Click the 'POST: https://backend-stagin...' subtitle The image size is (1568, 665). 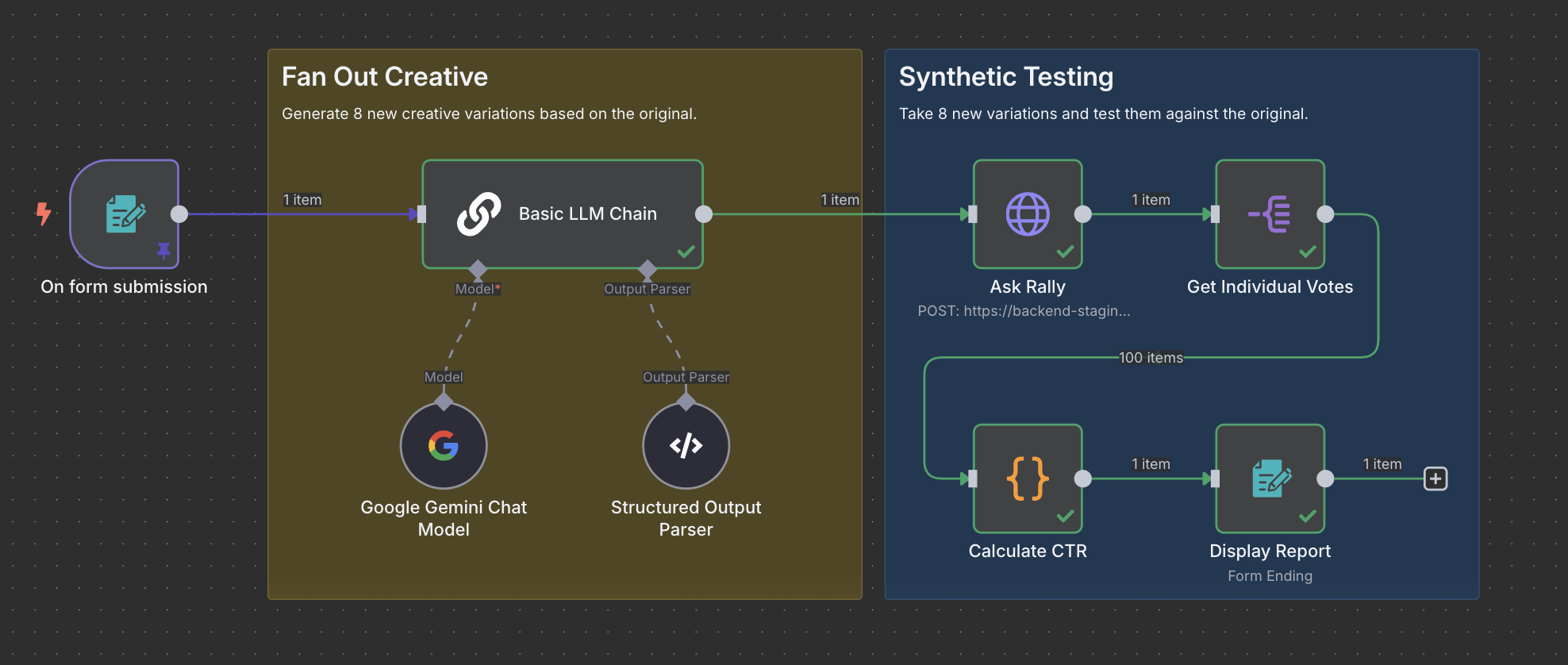click(1024, 311)
